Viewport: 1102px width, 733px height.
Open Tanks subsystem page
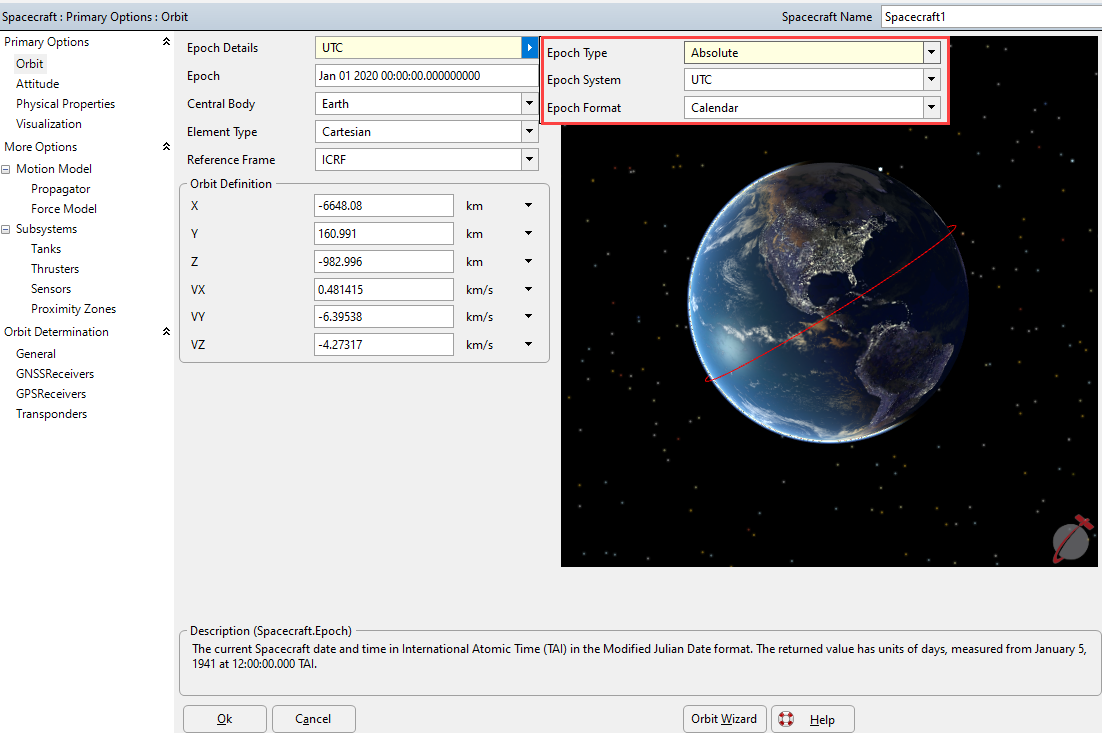(46, 249)
